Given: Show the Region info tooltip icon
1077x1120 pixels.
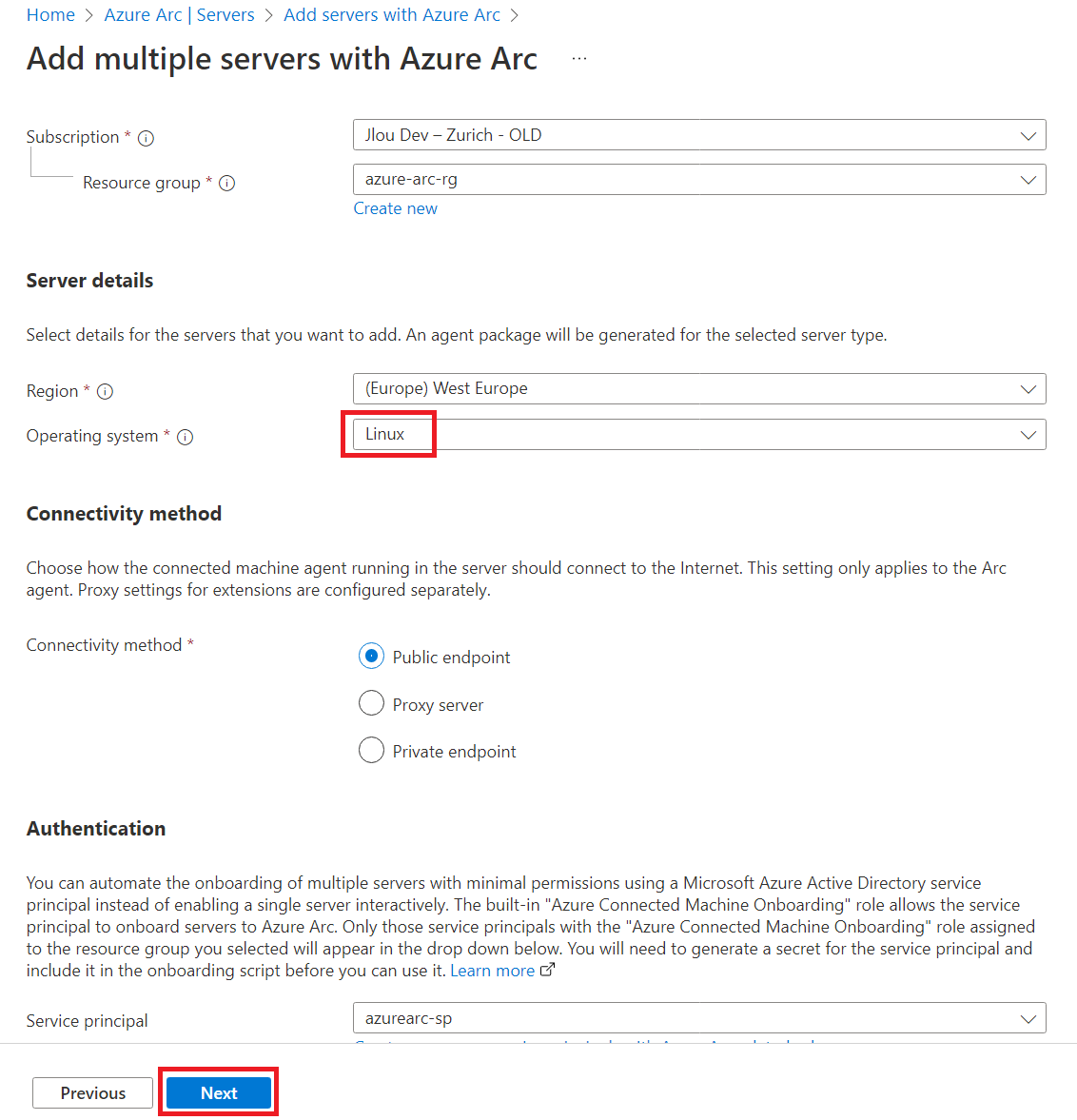Looking at the screenshot, I should 105,391.
